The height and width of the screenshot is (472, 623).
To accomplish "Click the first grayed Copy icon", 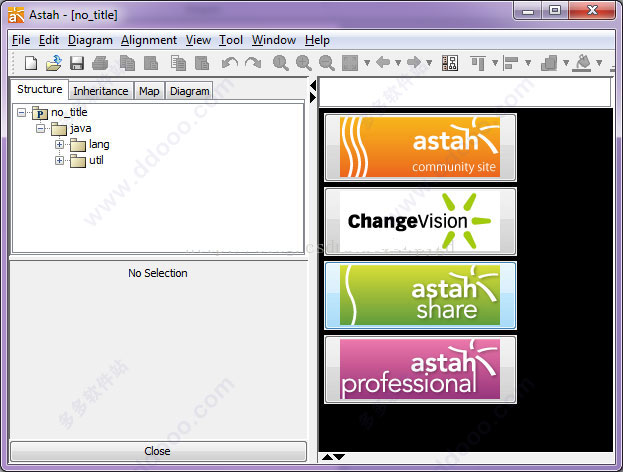I will pos(127,63).
